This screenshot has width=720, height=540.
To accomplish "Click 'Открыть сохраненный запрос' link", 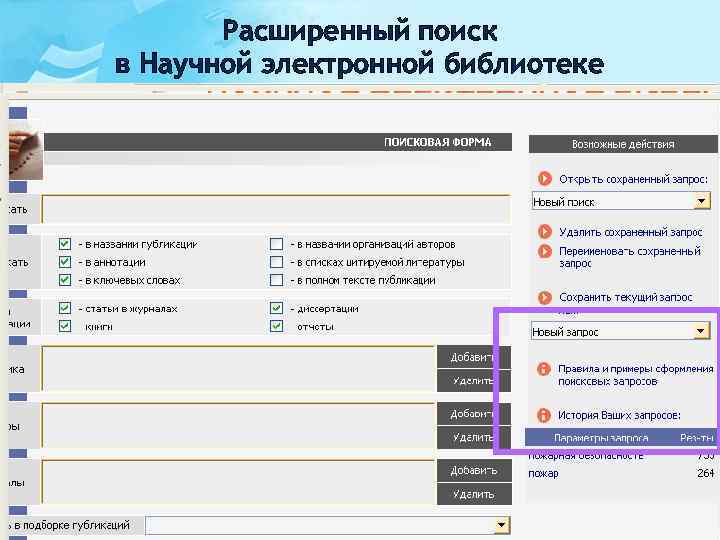I will tap(633, 179).
